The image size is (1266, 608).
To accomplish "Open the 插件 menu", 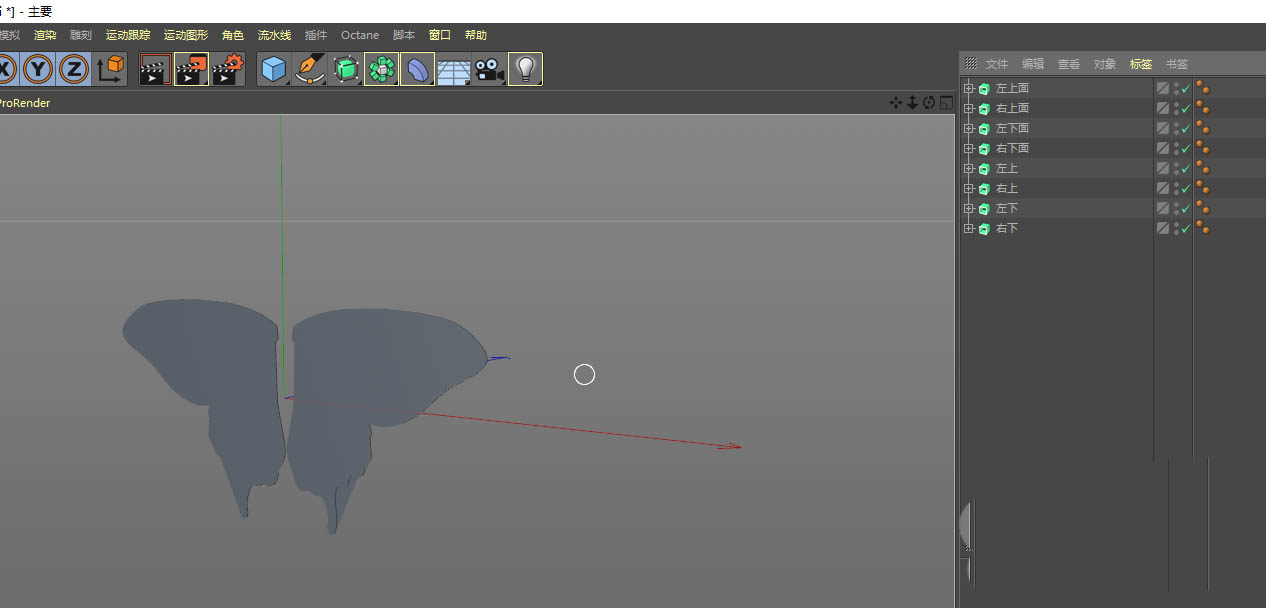I will (316, 35).
